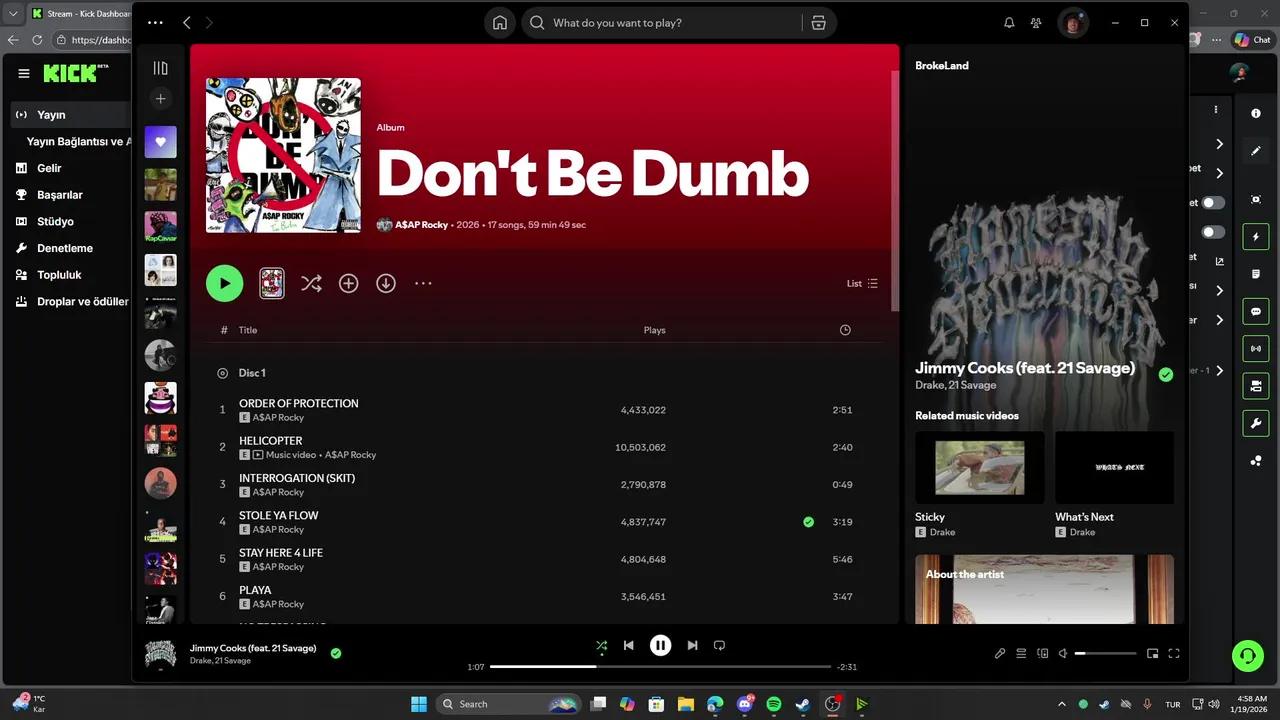Open Kick hamburger menu
The height and width of the screenshot is (720, 1280).
pos(24,73)
